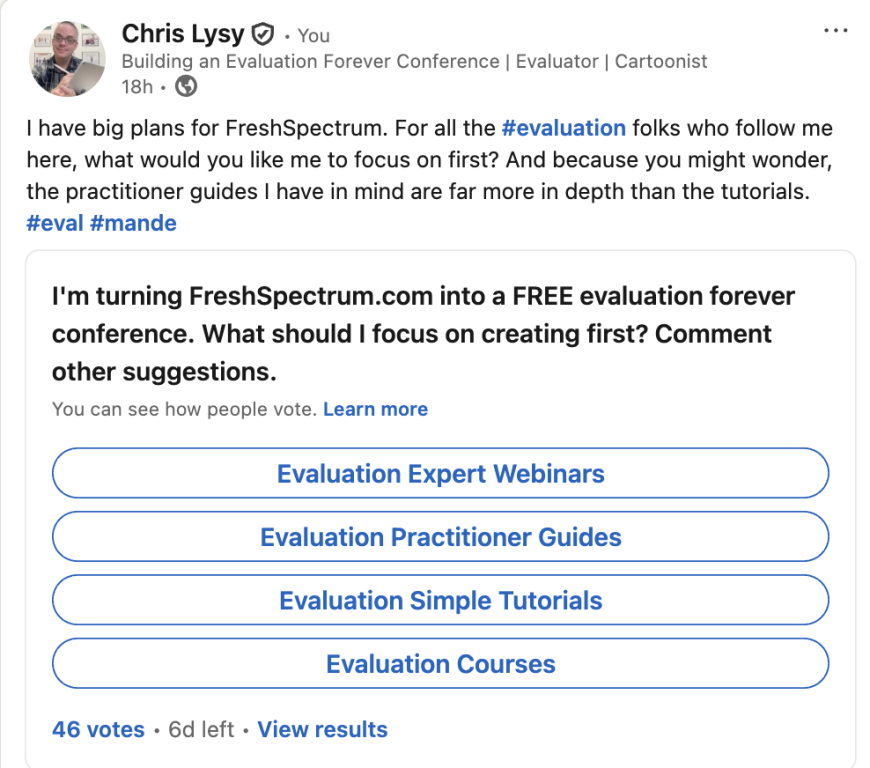This screenshot has width=870, height=768.
Task: Open the #eval hashtag
Action: (54, 223)
